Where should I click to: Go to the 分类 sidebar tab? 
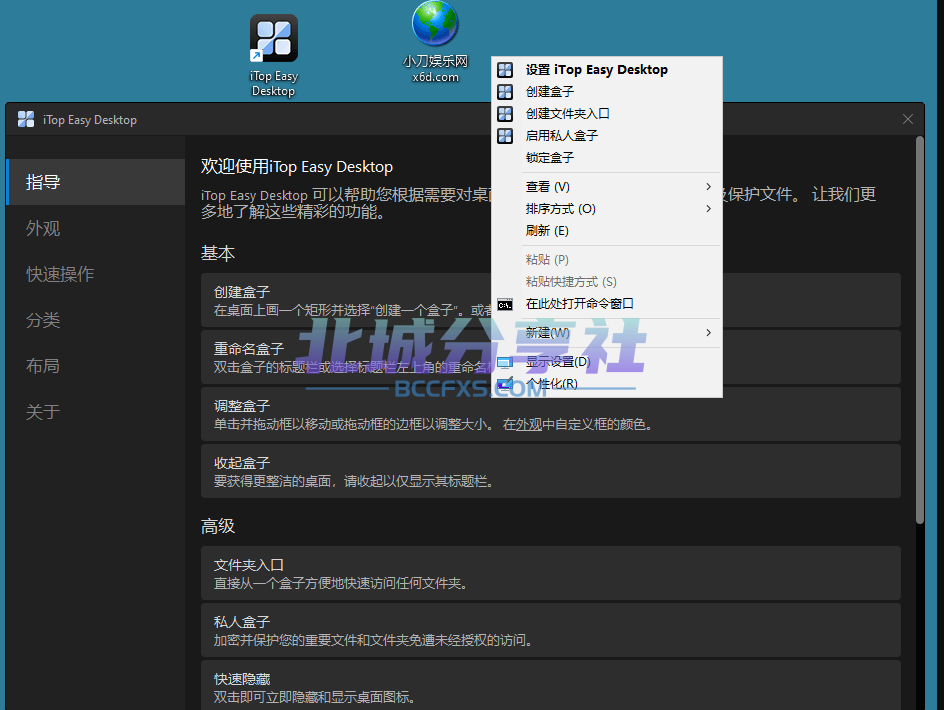click(96, 320)
